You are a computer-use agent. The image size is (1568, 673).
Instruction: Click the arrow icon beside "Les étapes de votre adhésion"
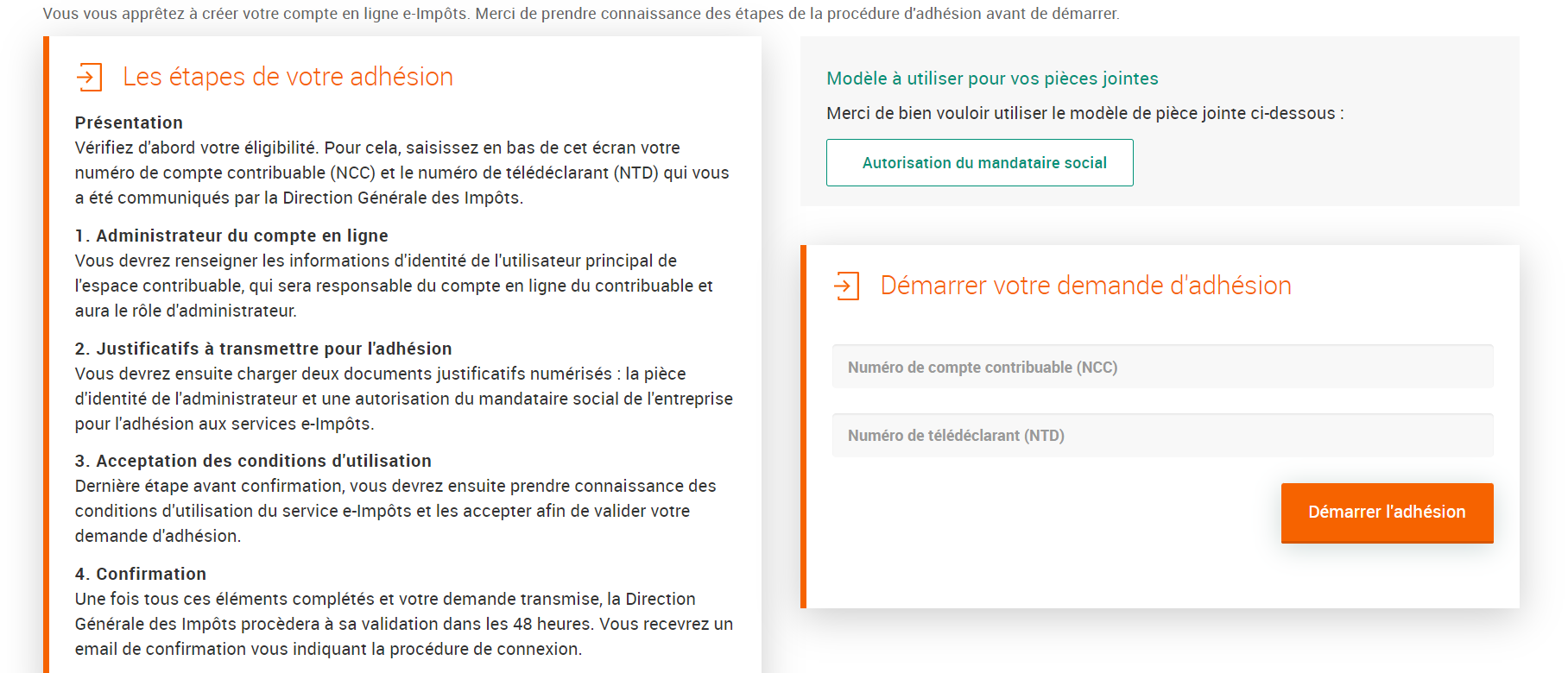click(x=89, y=77)
